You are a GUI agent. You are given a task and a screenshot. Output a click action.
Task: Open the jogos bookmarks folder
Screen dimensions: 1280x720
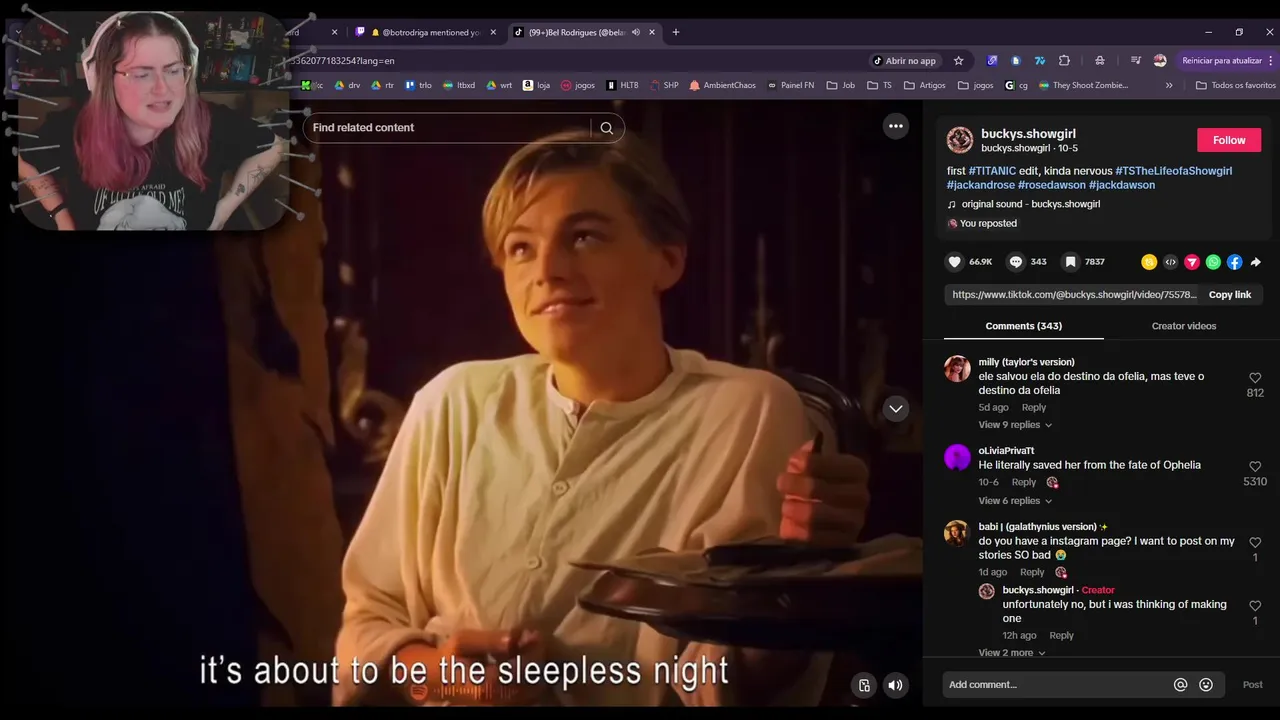[x=976, y=85]
